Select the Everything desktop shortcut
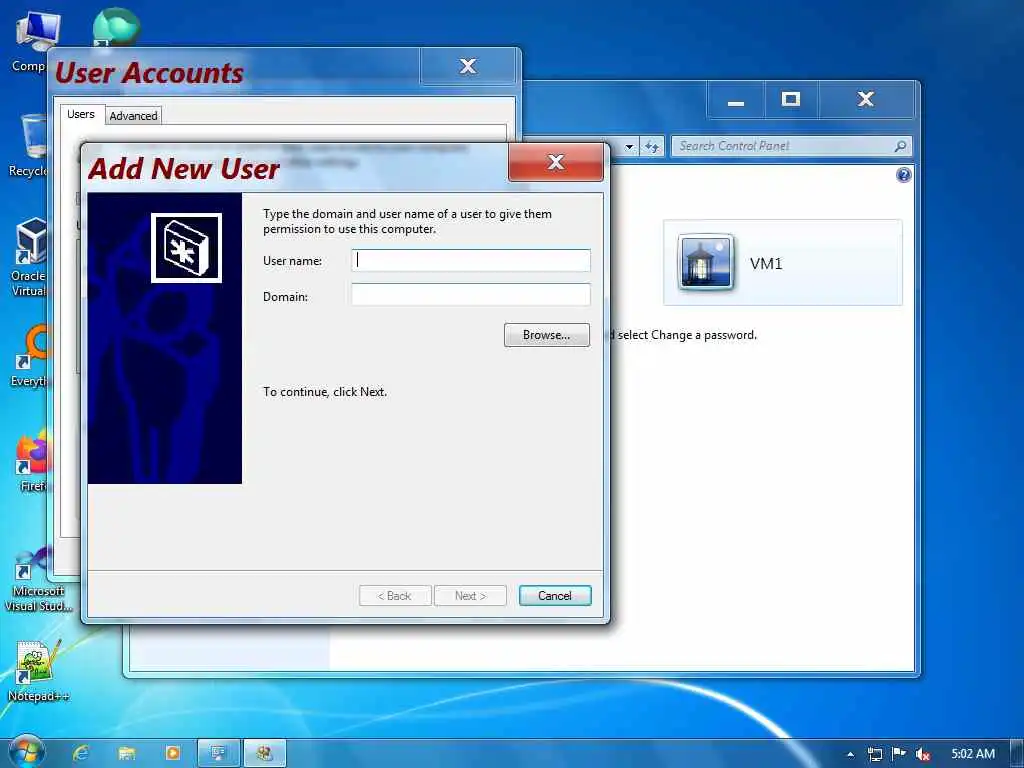Screen dimensions: 1024x768 pyautogui.click(x=31, y=356)
